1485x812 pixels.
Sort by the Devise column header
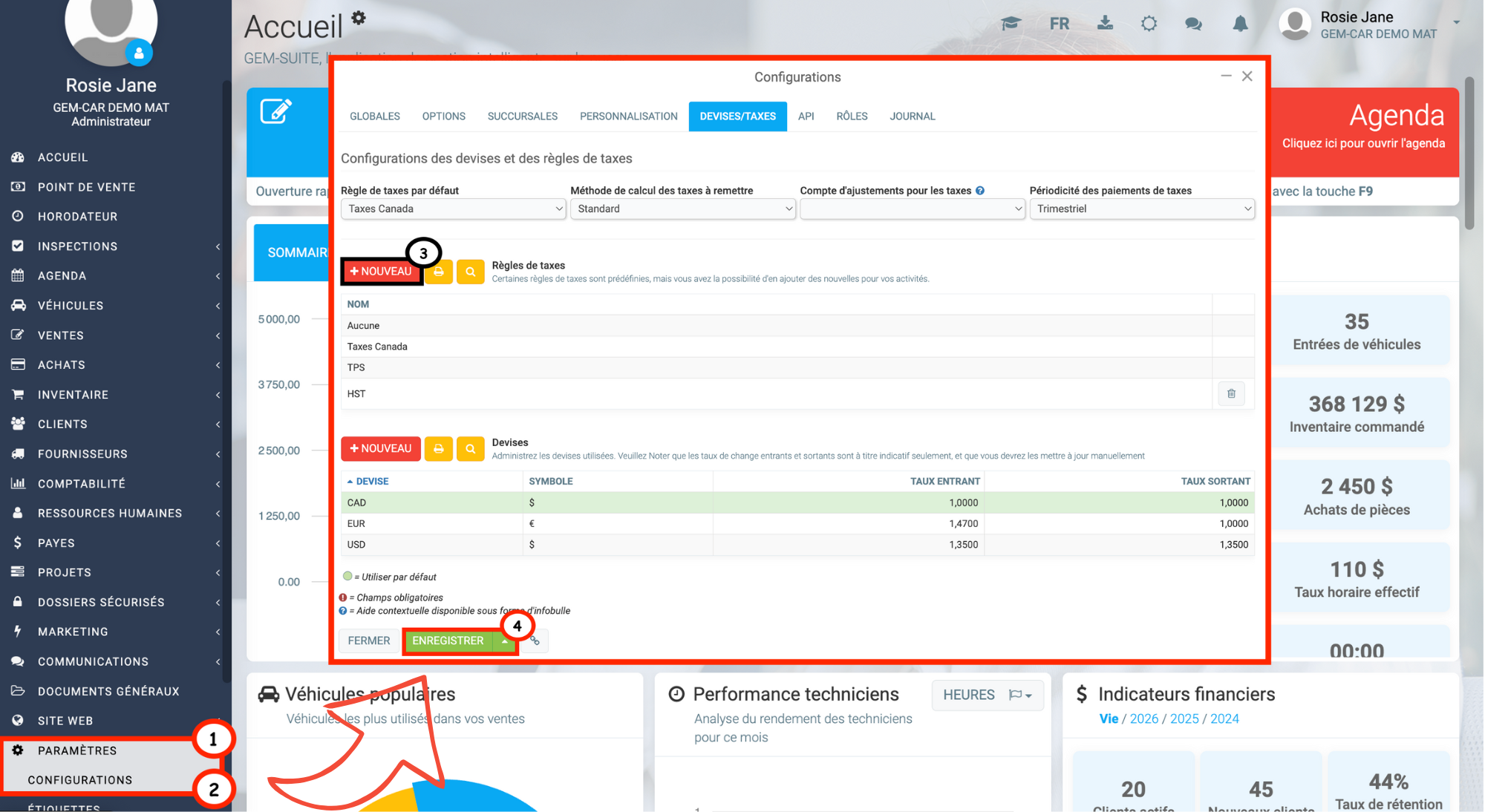click(x=371, y=482)
